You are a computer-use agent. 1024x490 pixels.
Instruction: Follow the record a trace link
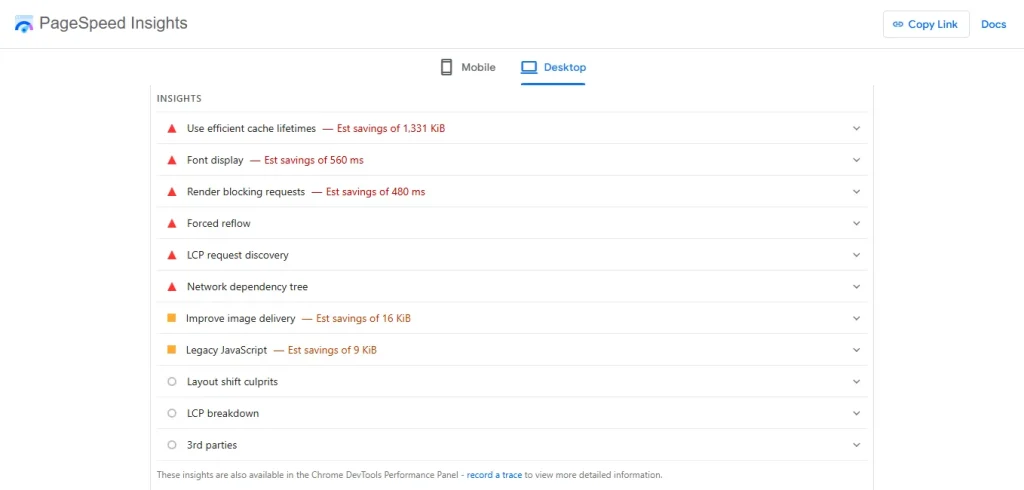pos(494,475)
